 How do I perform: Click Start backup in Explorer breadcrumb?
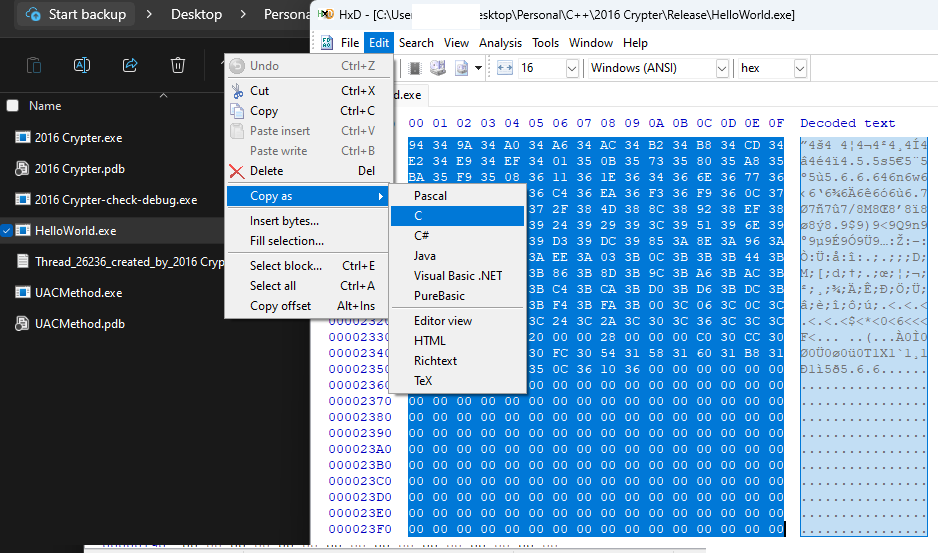pos(75,14)
